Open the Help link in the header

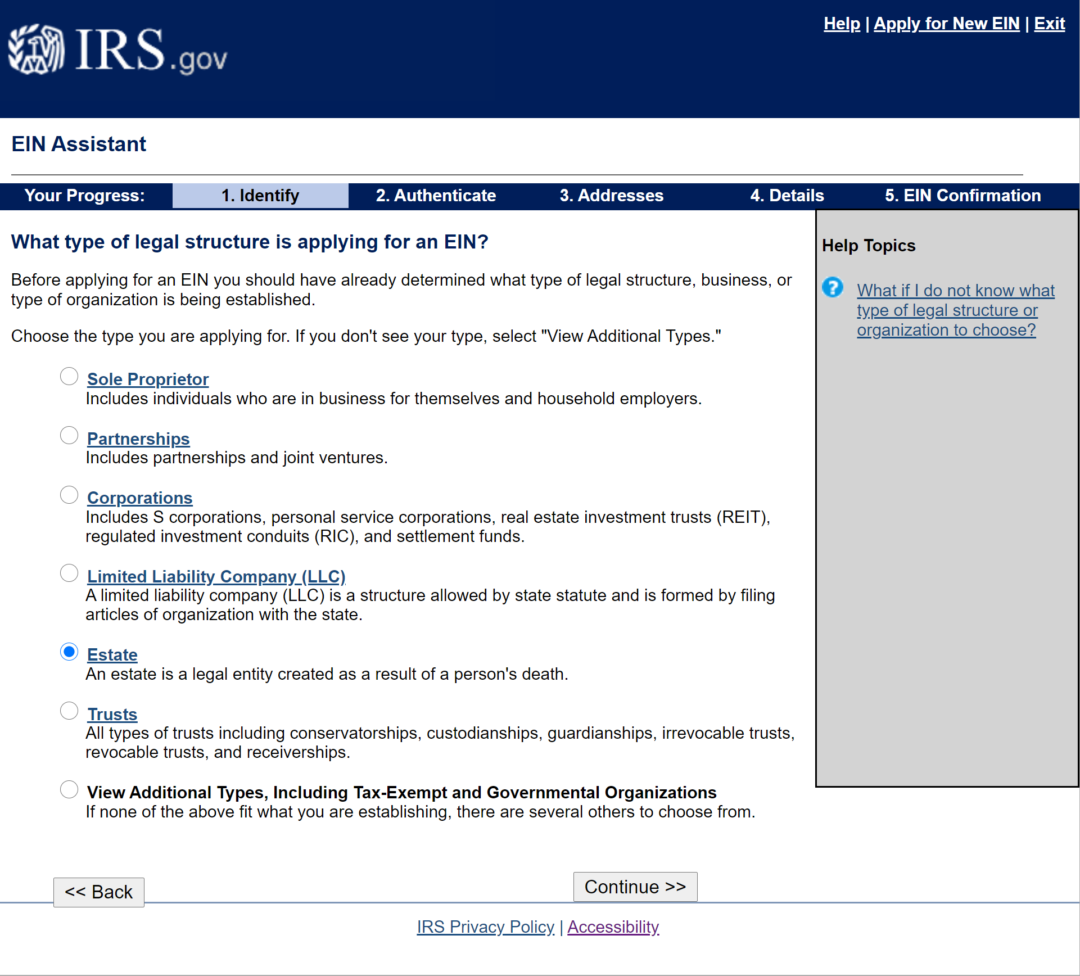tap(841, 23)
